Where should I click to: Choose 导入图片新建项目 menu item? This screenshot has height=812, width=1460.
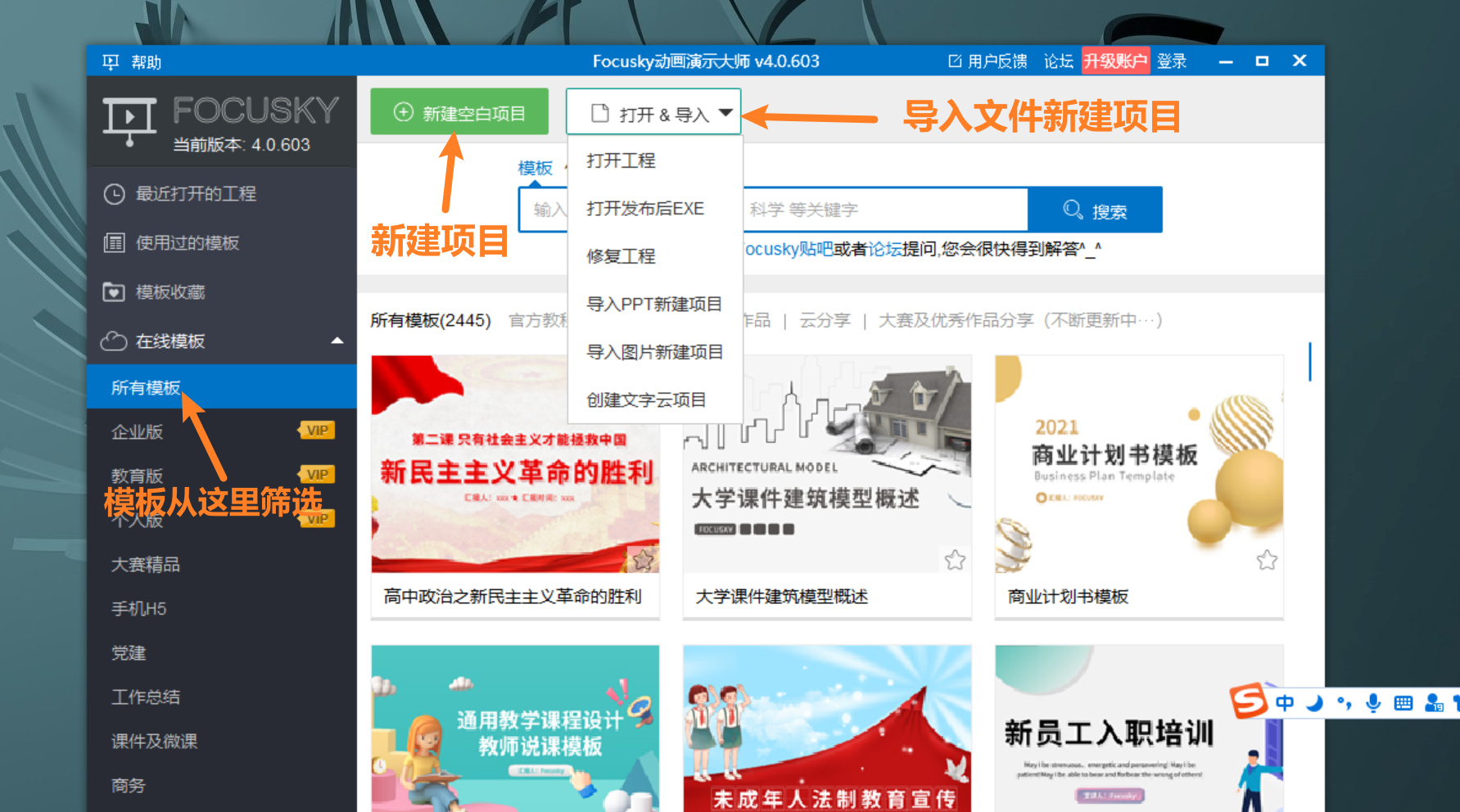[x=655, y=352]
